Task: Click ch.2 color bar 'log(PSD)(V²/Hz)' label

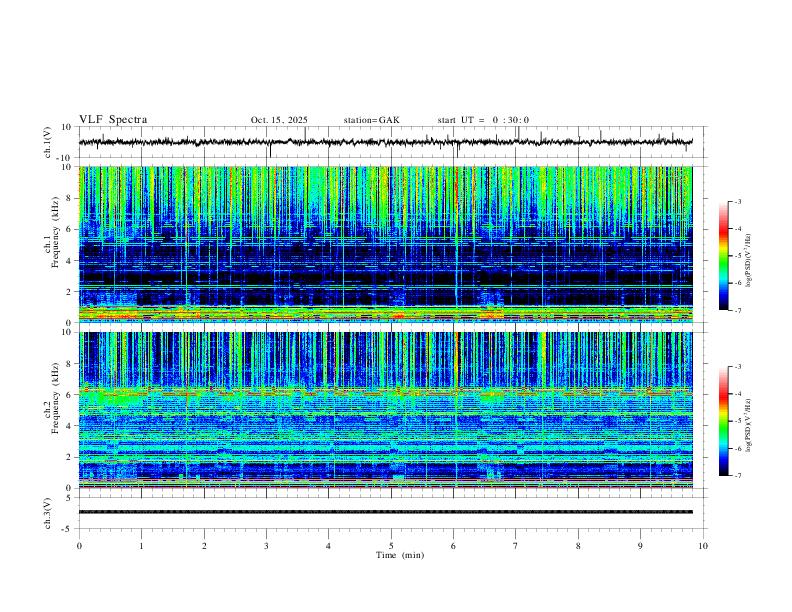Action: pos(749,426)
